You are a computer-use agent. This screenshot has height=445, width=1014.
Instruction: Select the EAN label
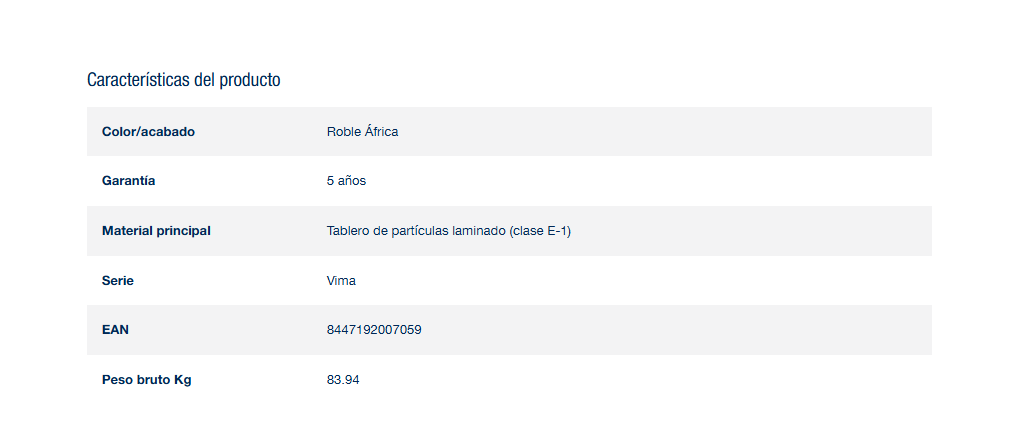pos(115,330)
